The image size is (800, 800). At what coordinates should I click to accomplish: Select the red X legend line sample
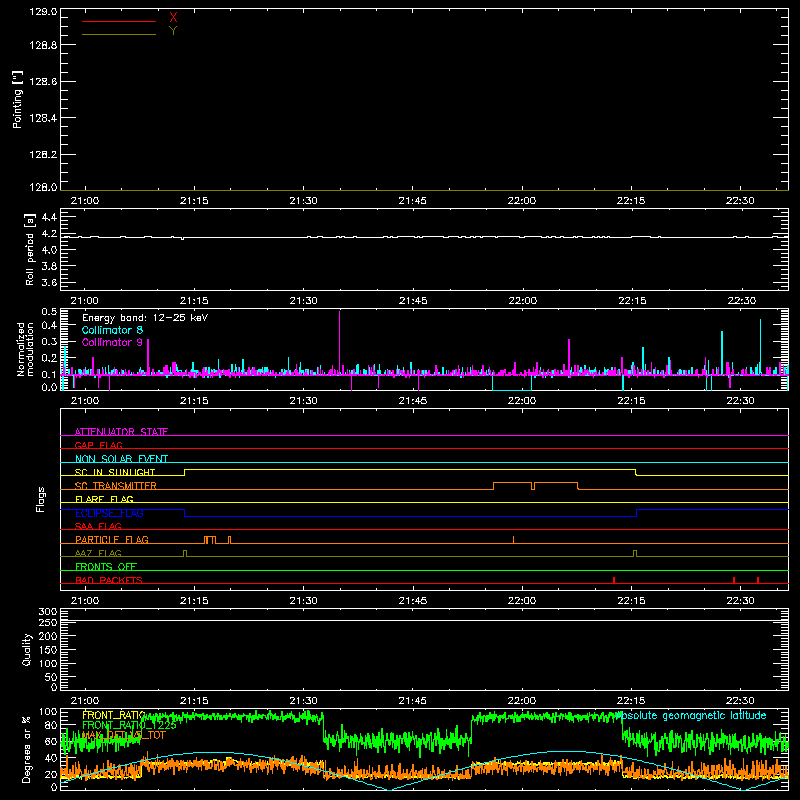[119, 21]
